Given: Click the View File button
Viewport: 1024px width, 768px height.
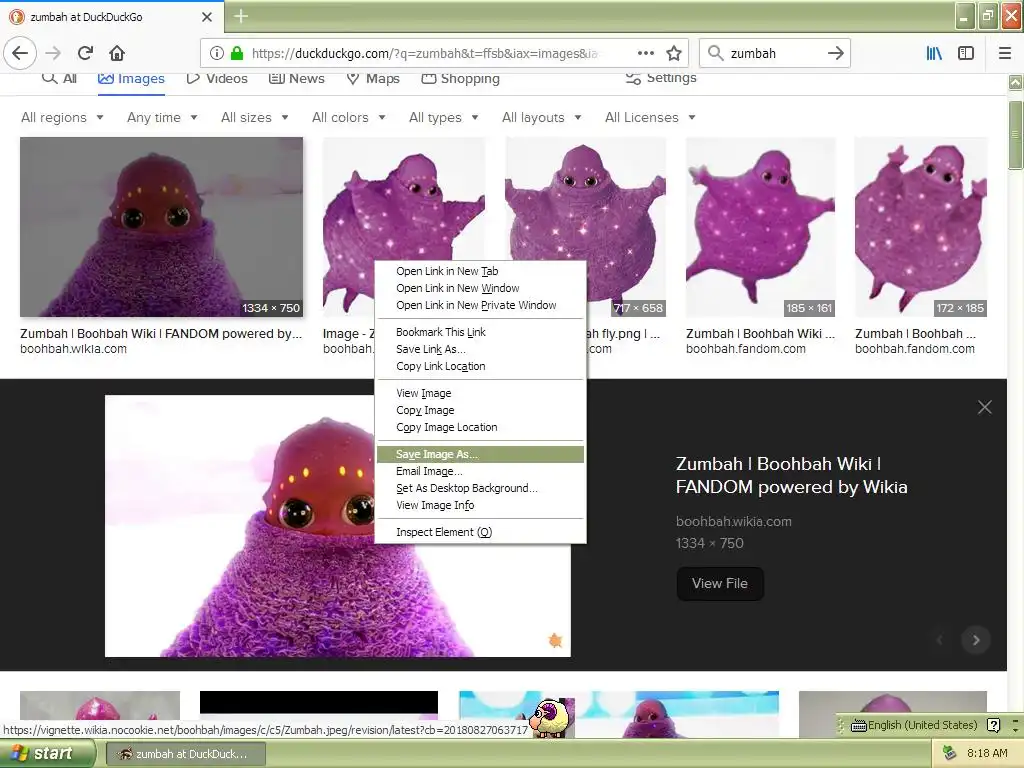Looking at the screenshot, I should [x=720, y=583].
